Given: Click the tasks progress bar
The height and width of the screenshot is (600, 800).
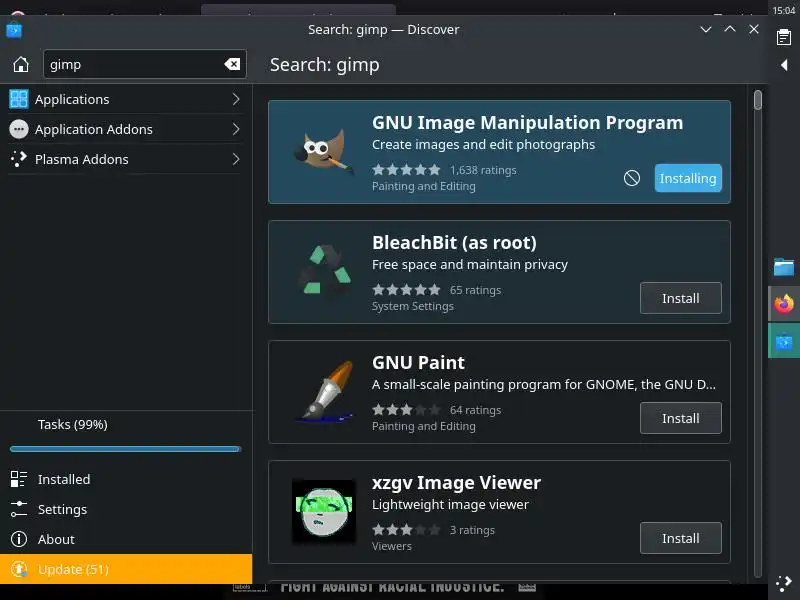Looking at the screenshot, I should [126, 449].
